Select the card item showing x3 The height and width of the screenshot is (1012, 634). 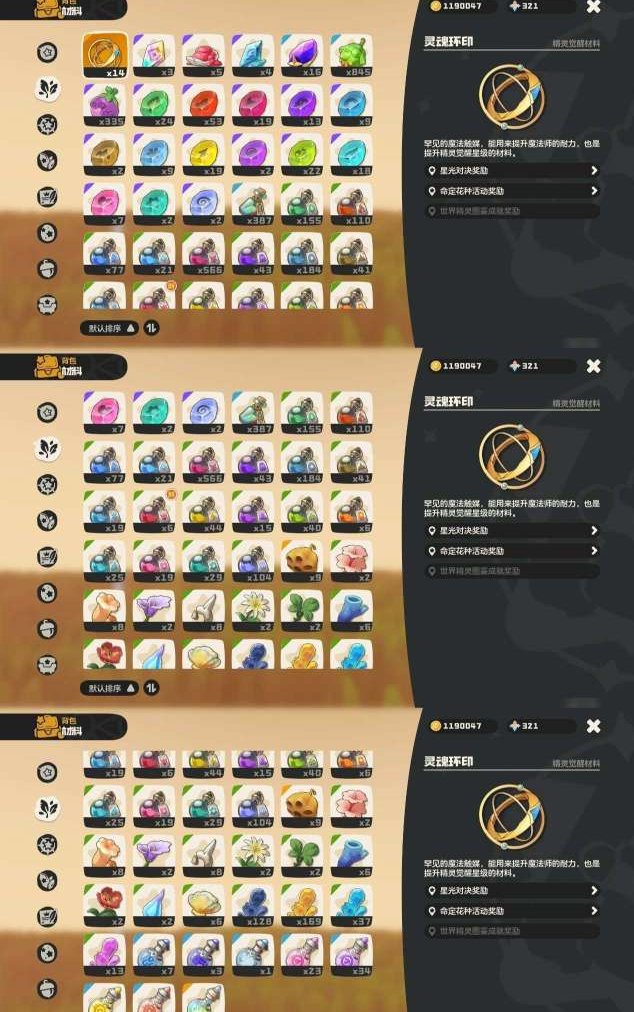click(154, 57)
